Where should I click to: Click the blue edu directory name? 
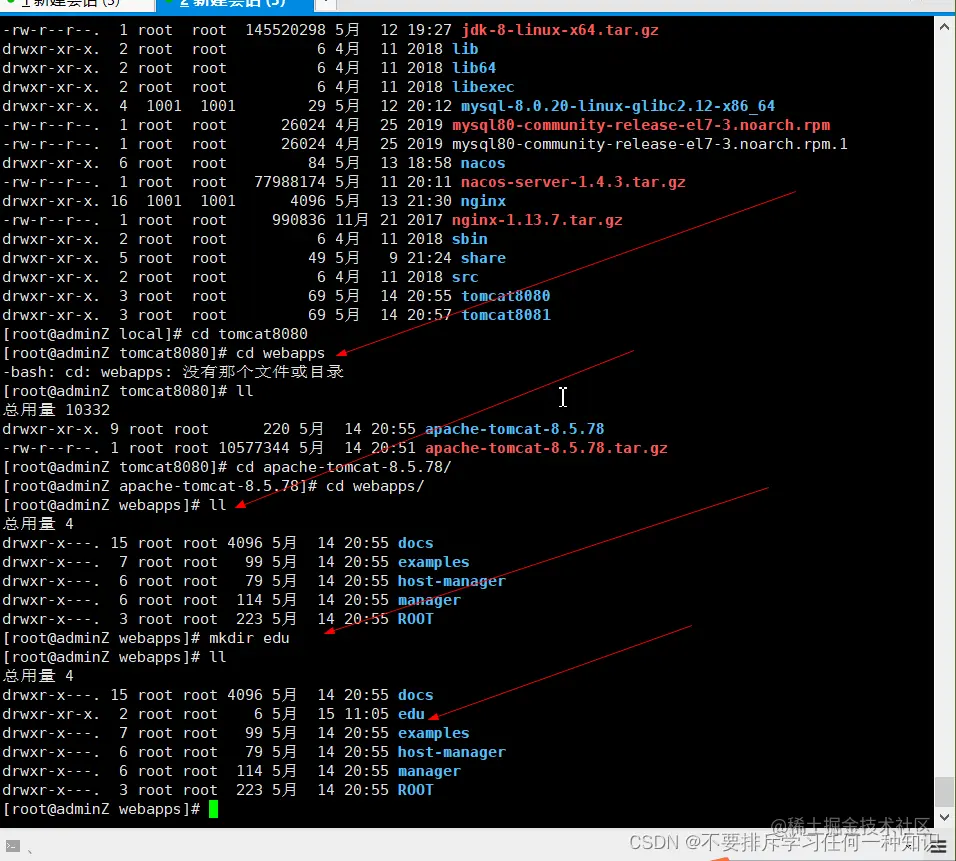point(411,714)
